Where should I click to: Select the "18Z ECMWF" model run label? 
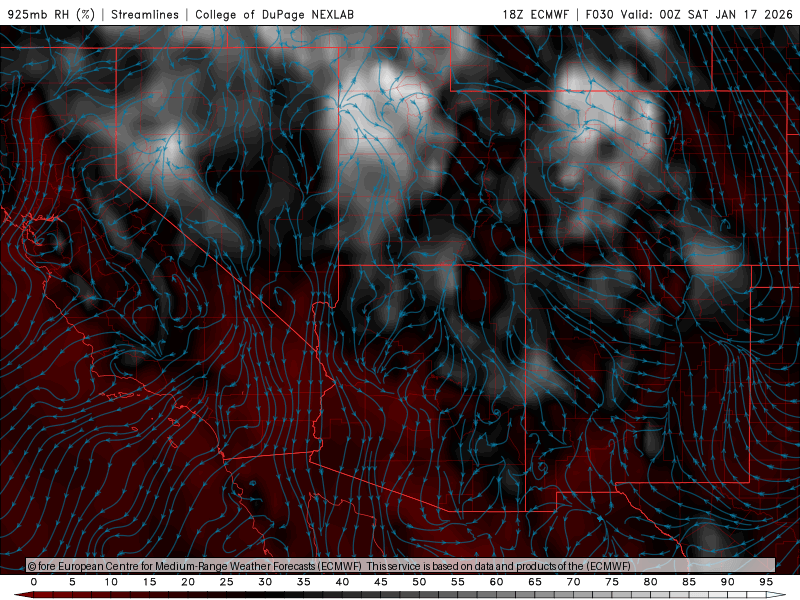pyautogui.click(x=535, y=14)
